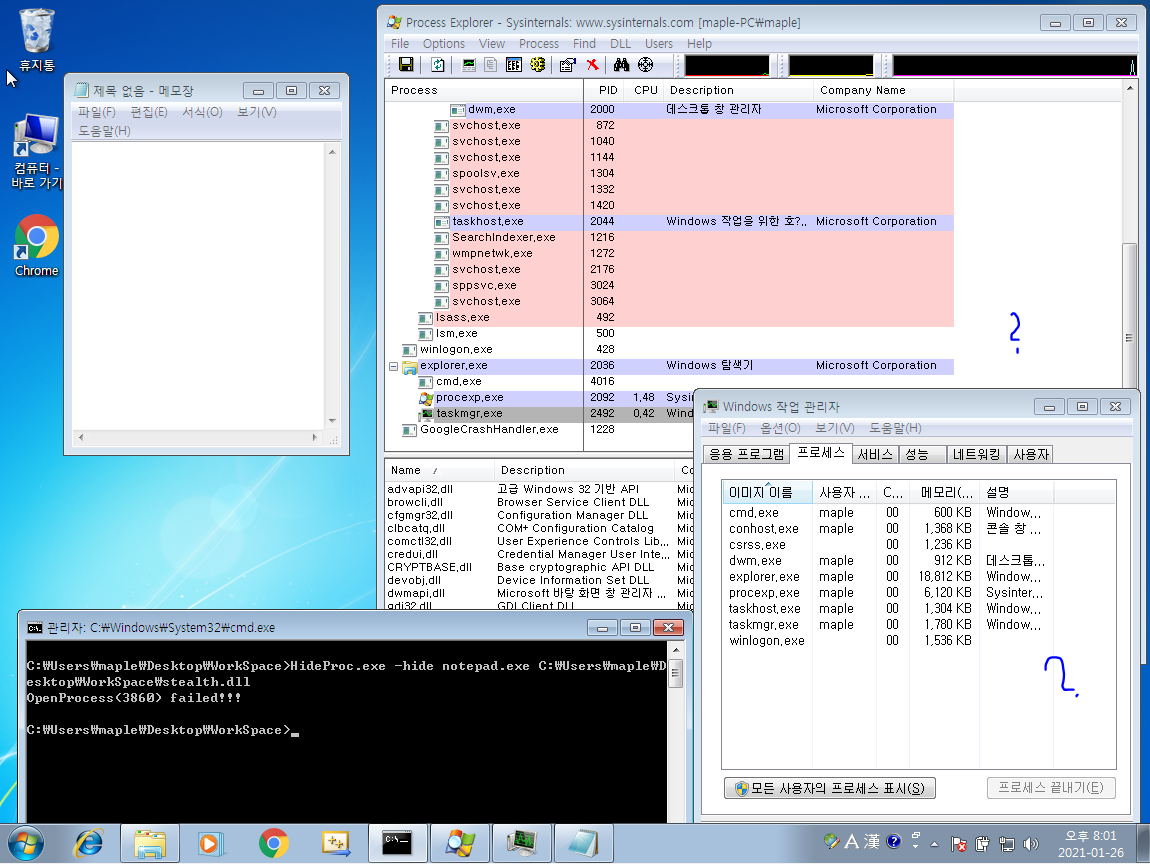Open process Properties toolbar icon

567,65
